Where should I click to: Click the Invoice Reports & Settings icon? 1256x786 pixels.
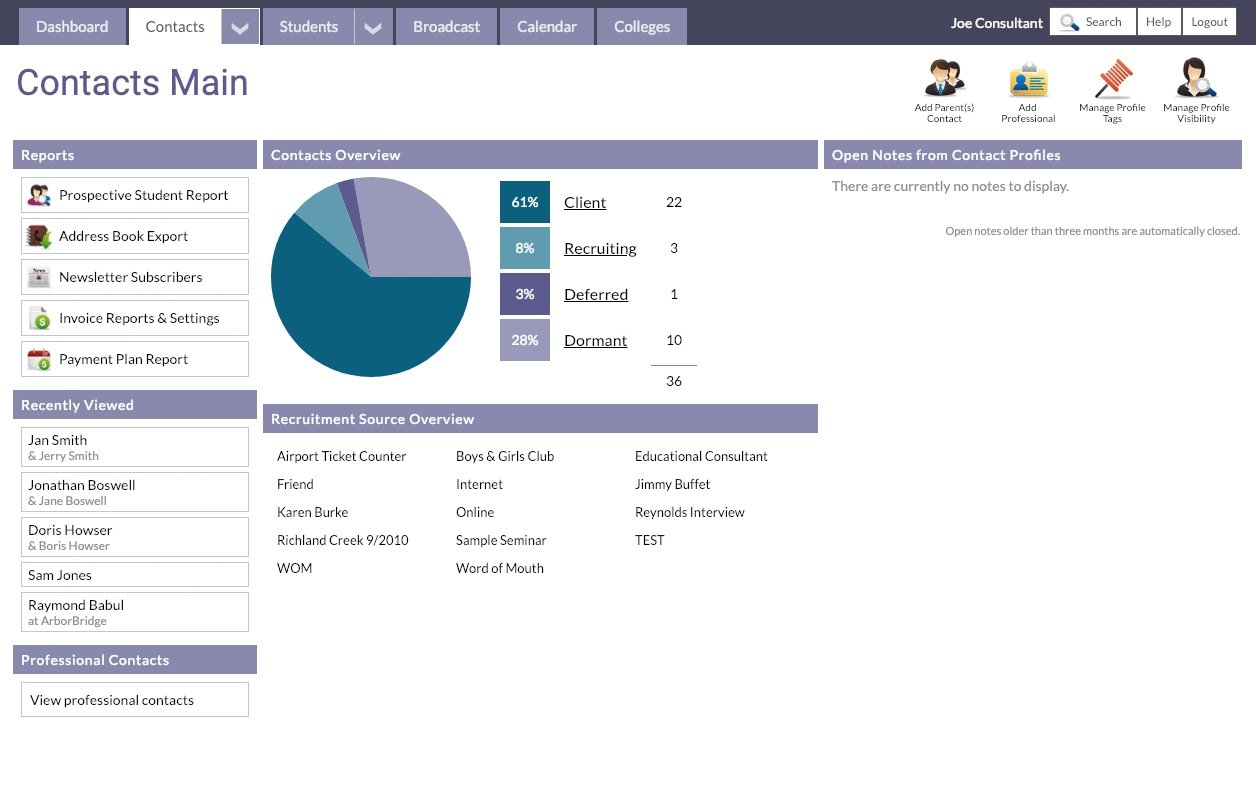(39, 318)
